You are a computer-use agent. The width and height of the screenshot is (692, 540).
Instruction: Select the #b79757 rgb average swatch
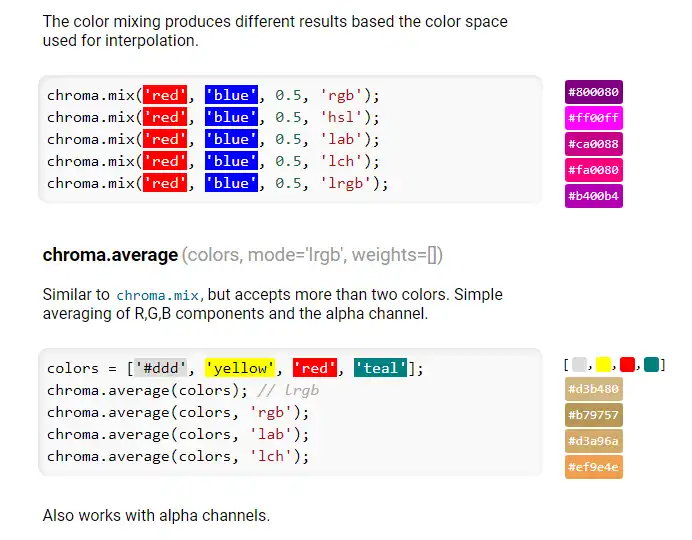pos(594,415)
